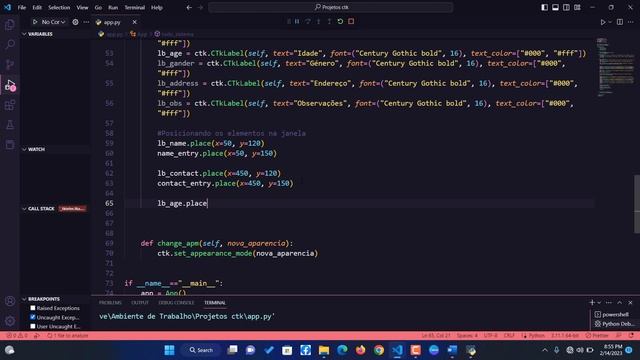Click the Projetos ctk command center search
Viewport: 640px width, 360px height.
(x=331, y=7)
